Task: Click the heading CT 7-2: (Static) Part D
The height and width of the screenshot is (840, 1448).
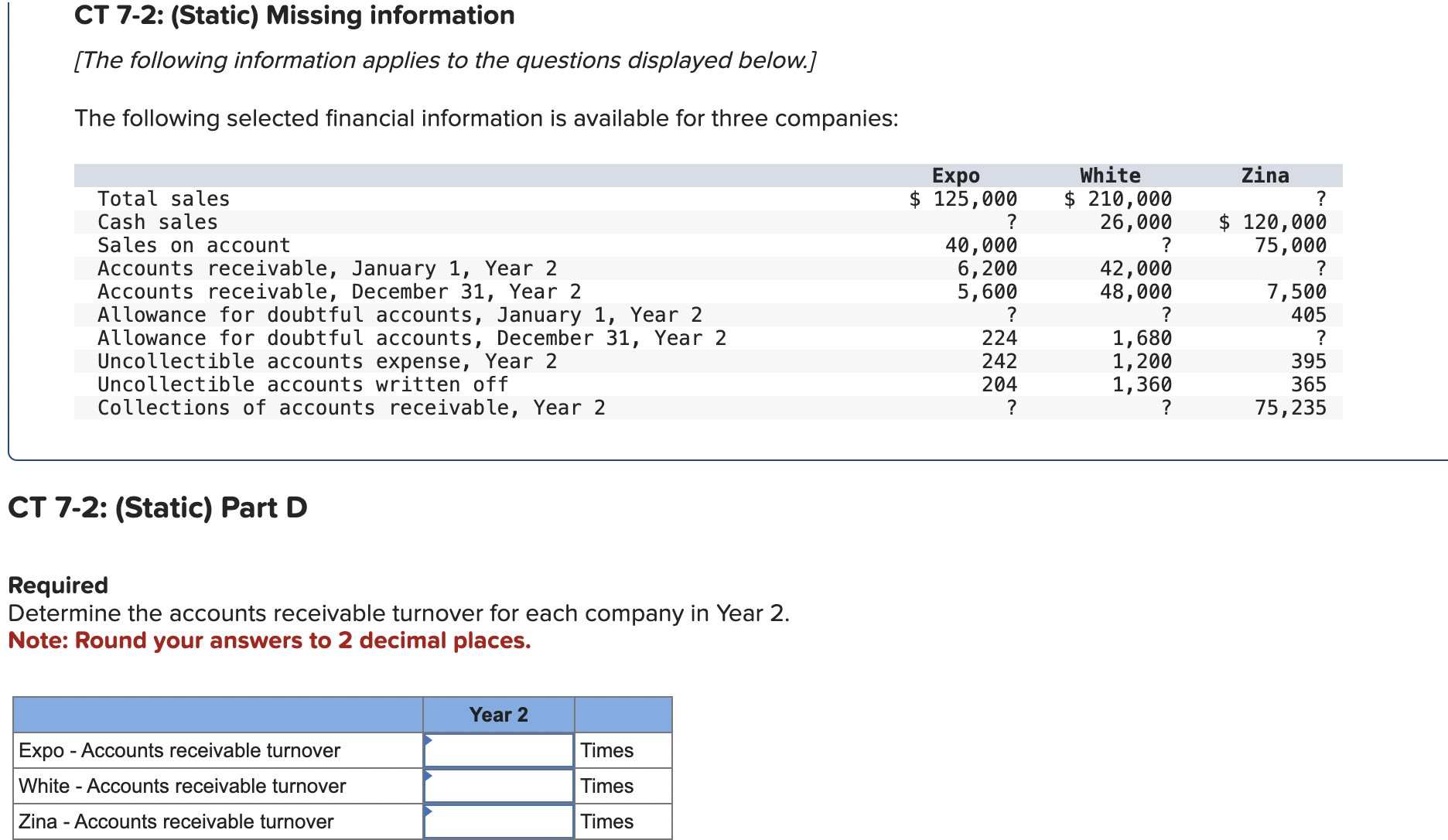Action: [x=158, y=507]
